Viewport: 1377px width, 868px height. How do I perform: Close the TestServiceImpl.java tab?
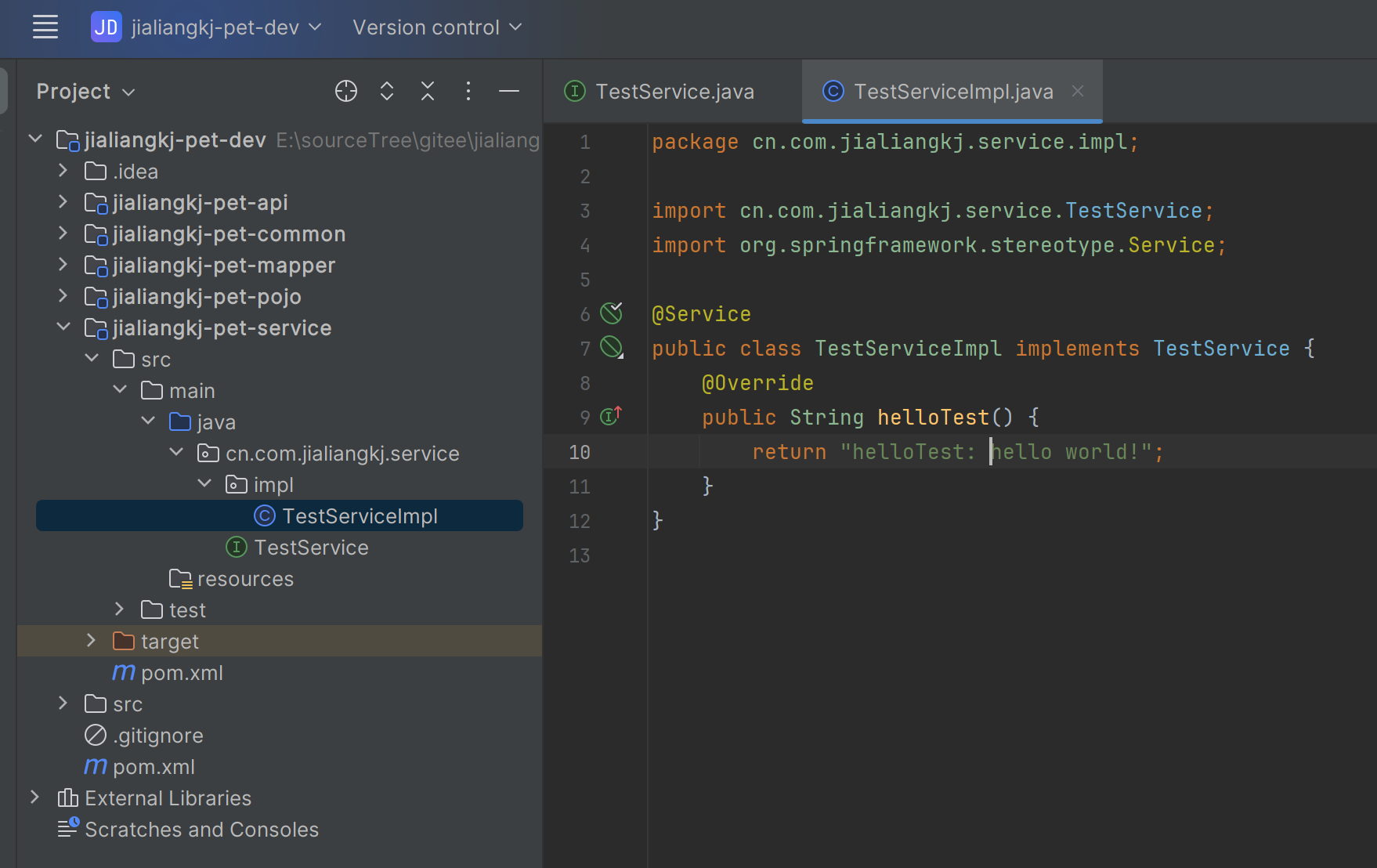(x=1078, y=91)
